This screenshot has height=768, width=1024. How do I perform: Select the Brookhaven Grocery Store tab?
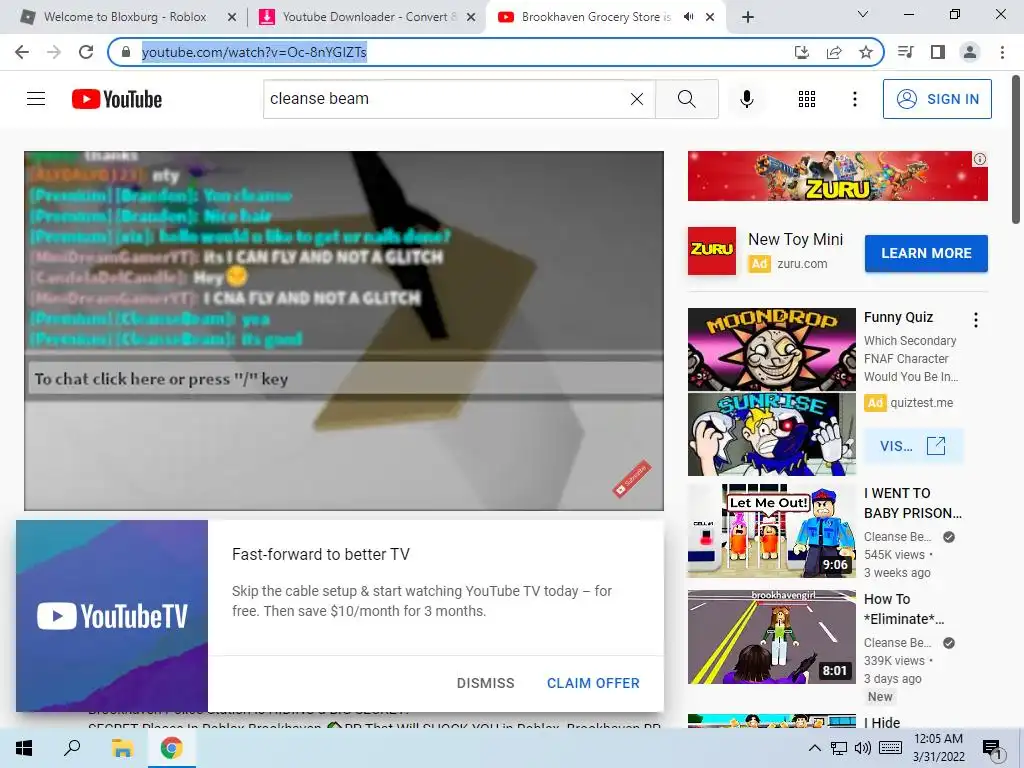[596, 17]
